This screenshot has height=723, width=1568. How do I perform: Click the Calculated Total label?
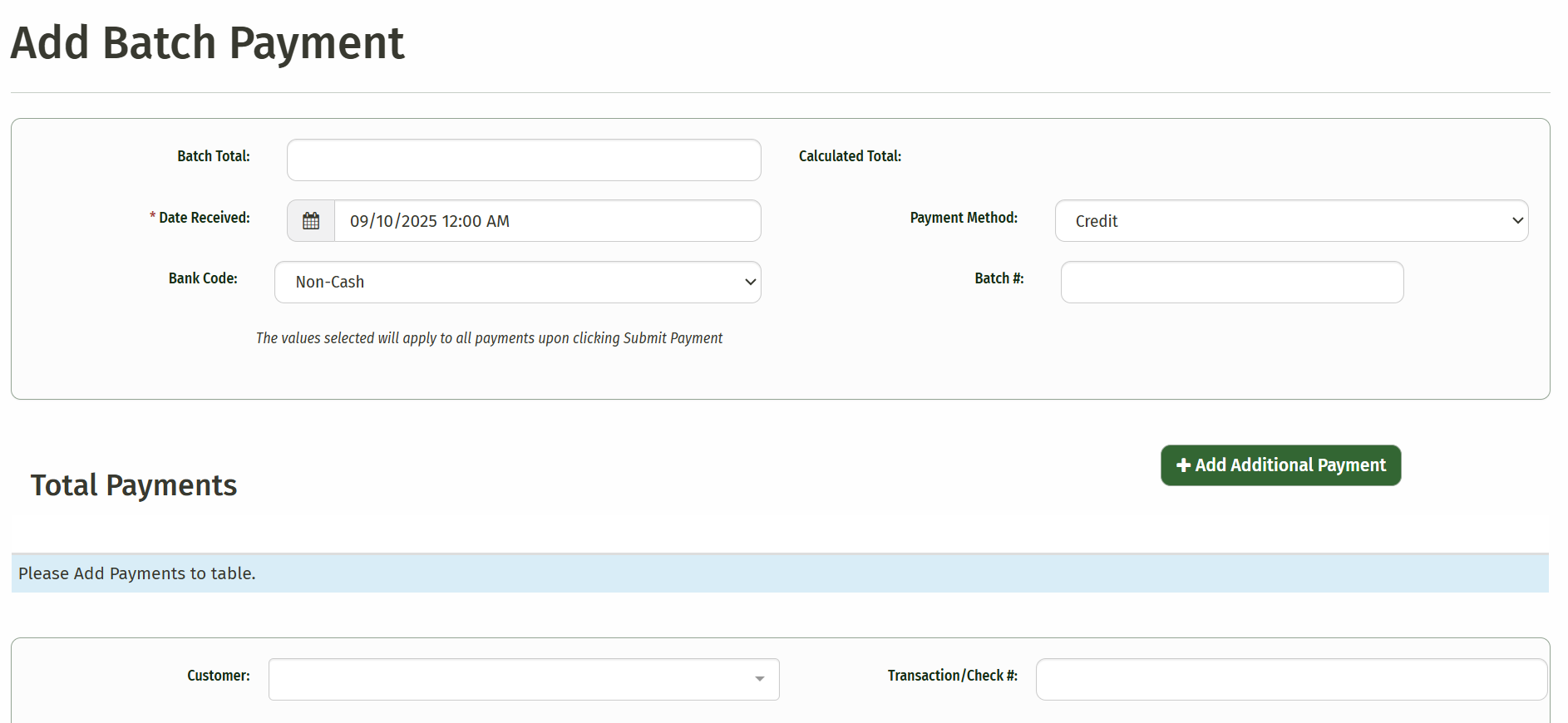[850, 156]
